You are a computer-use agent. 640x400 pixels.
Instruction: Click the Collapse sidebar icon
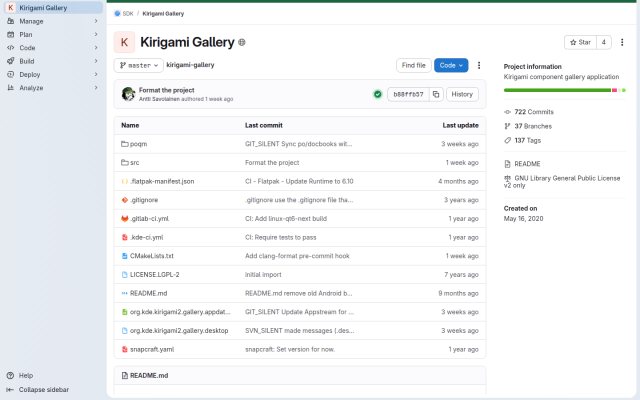coord(11,390)
